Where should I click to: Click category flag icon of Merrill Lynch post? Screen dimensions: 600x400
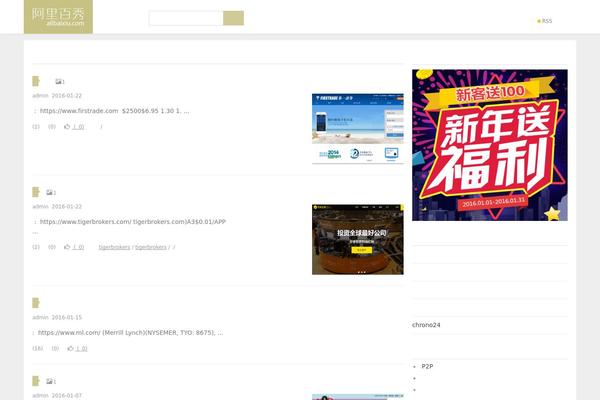pos(36,303)
